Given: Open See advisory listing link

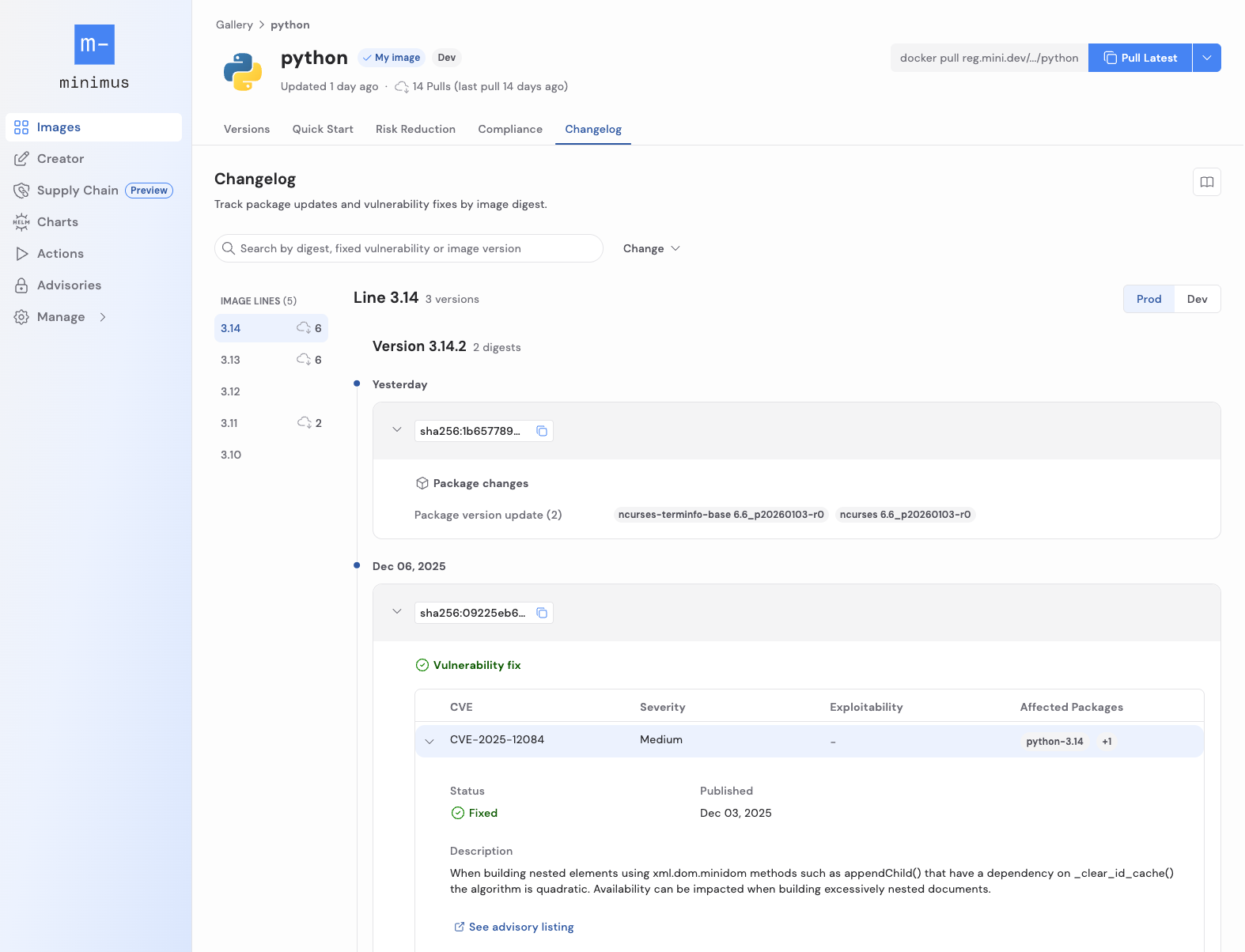Looking at the screenshot, I should point(513,927).
